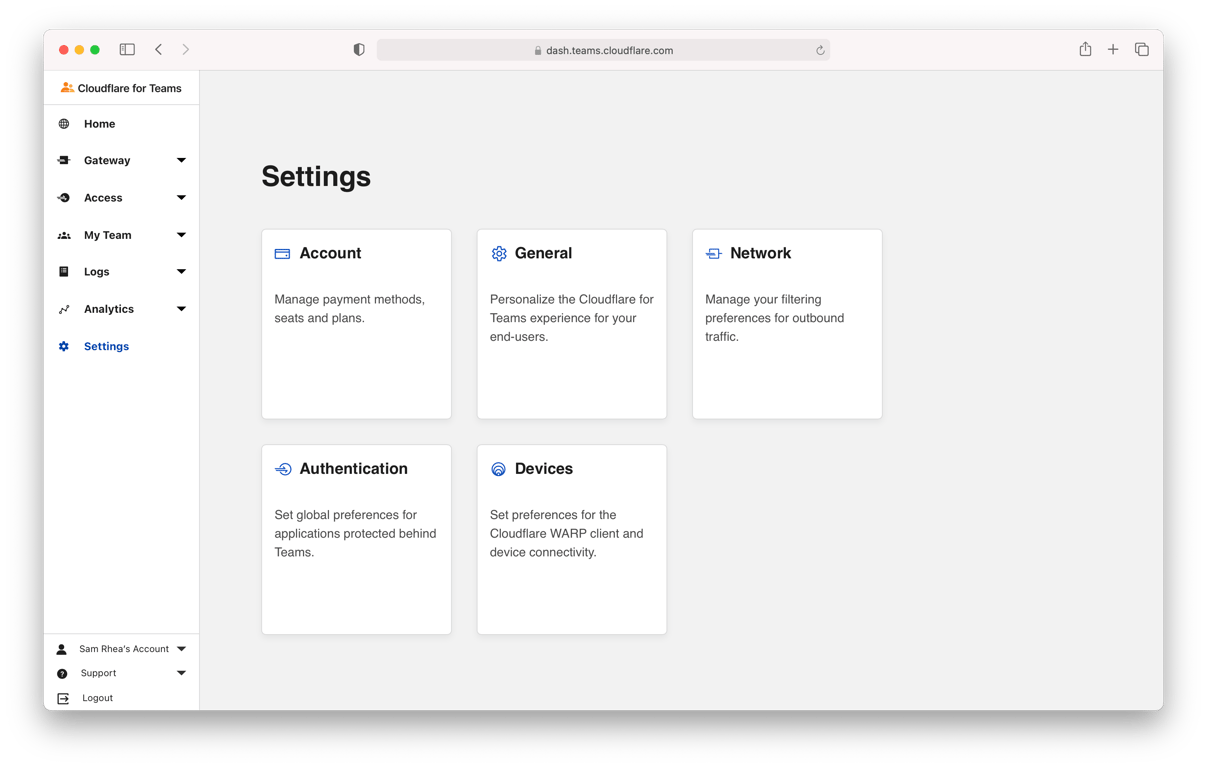Open the Account card payment icon
Viewport: 1207px width, 768px height.
click(x=282, y=253)
